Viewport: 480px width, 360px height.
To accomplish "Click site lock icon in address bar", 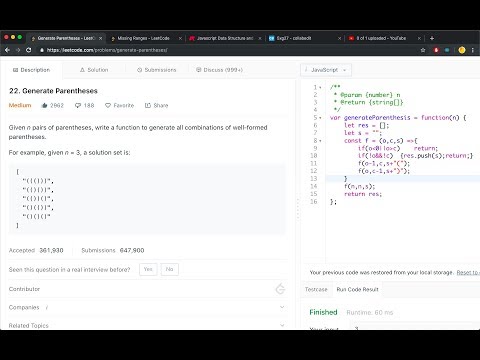I will click(42, 50).
